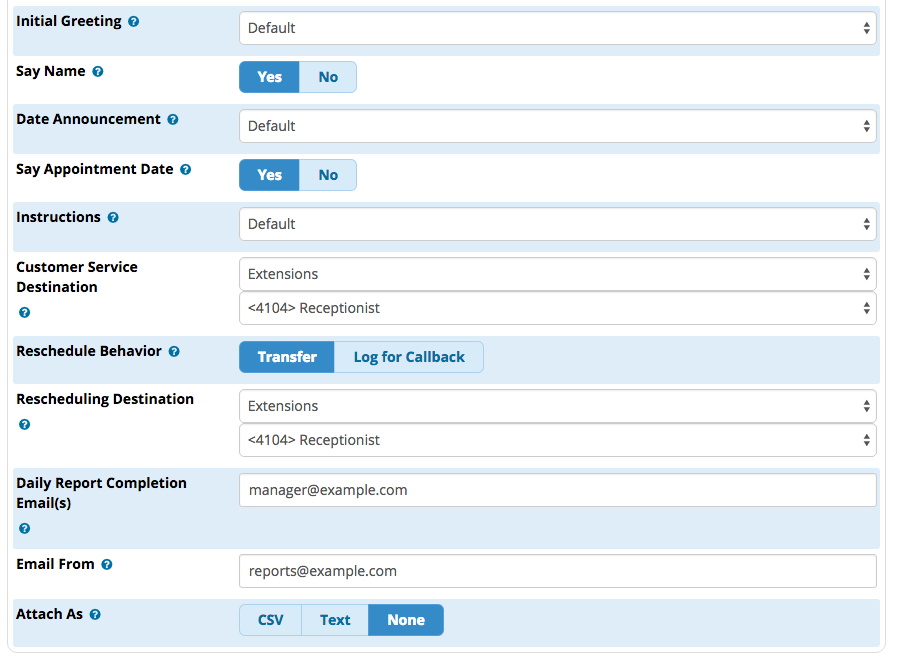Open the Date Announcement dropdown

(558, 126)
